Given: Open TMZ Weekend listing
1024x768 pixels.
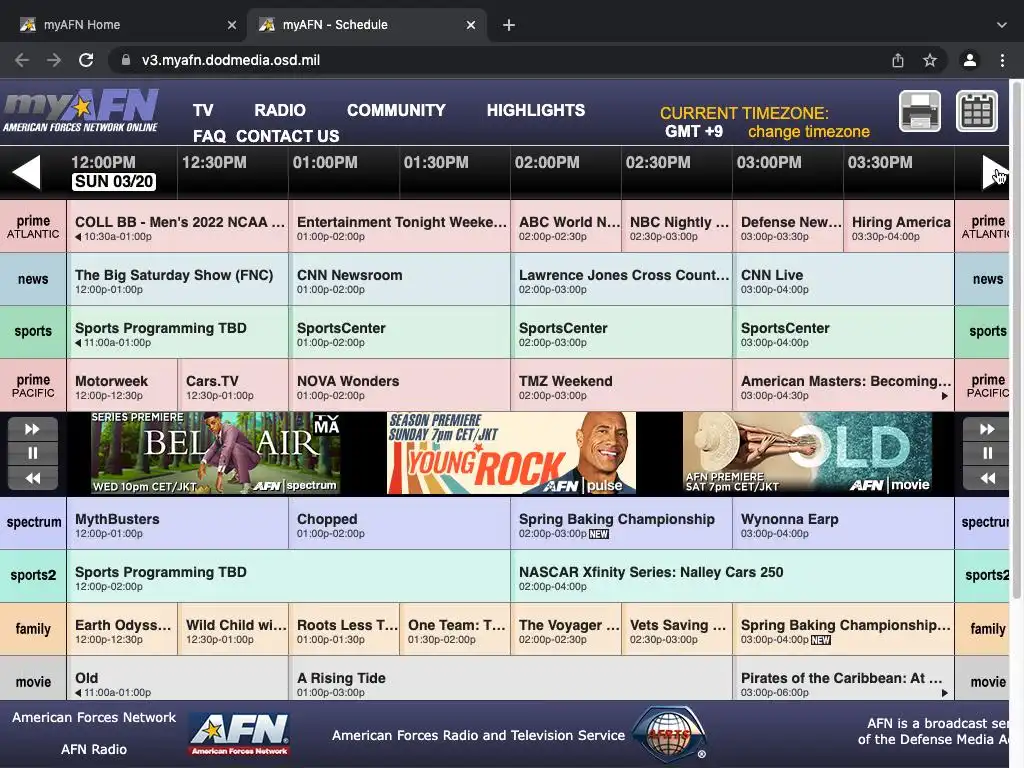Looking at the screenshot, I should pos(622,385).
